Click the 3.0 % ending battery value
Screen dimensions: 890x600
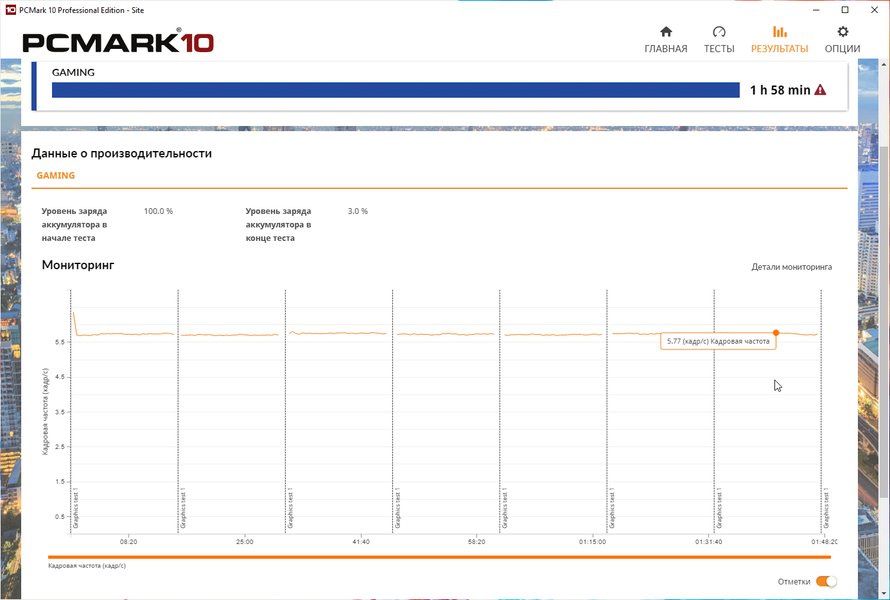pos(358,211)
